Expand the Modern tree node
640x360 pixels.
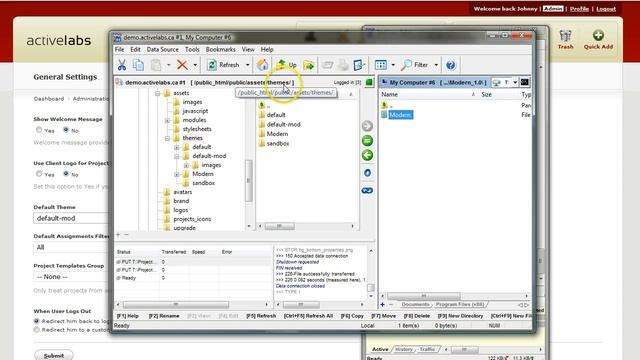[x=177, y=174]
